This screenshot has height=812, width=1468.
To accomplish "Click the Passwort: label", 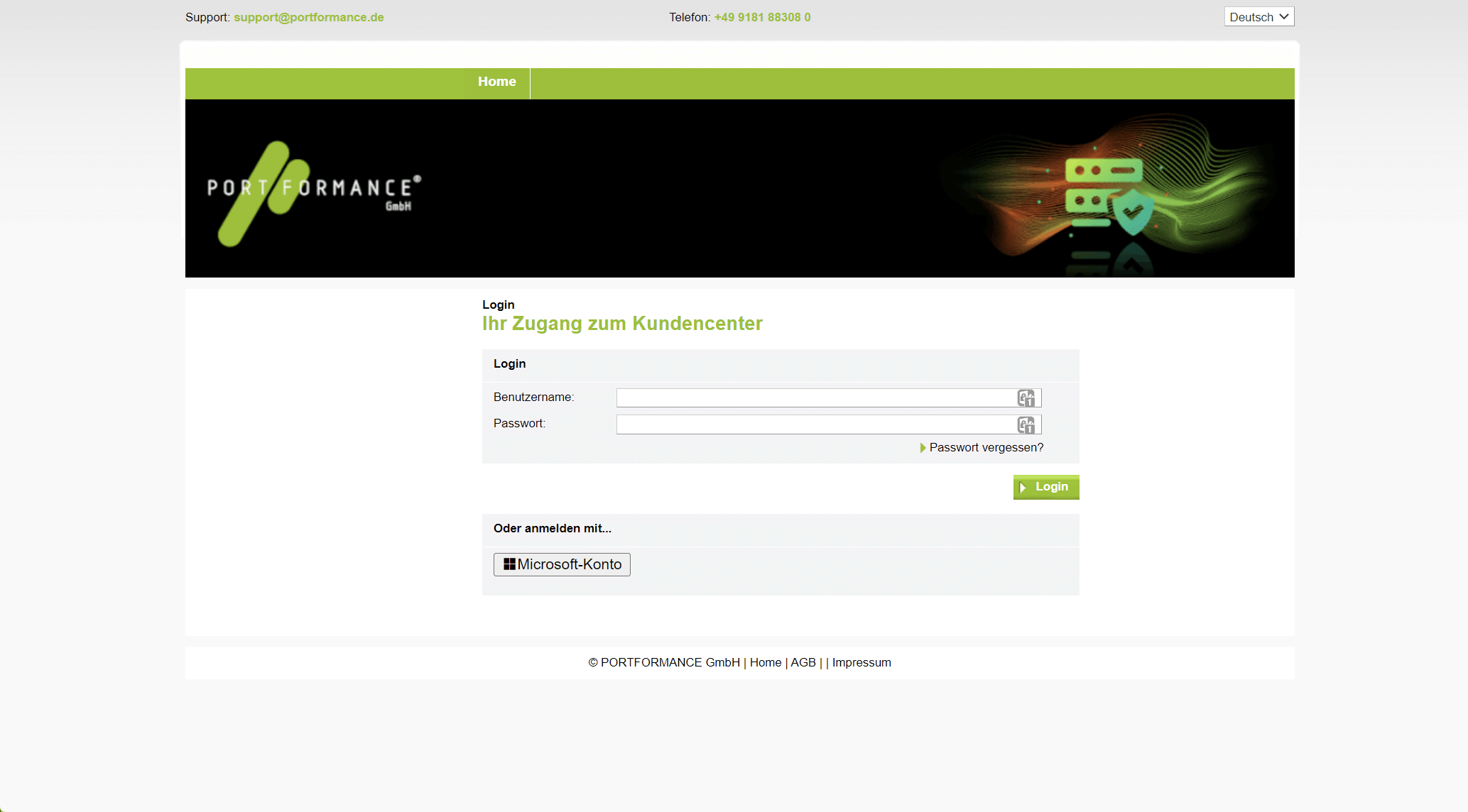I will (519, 424).
